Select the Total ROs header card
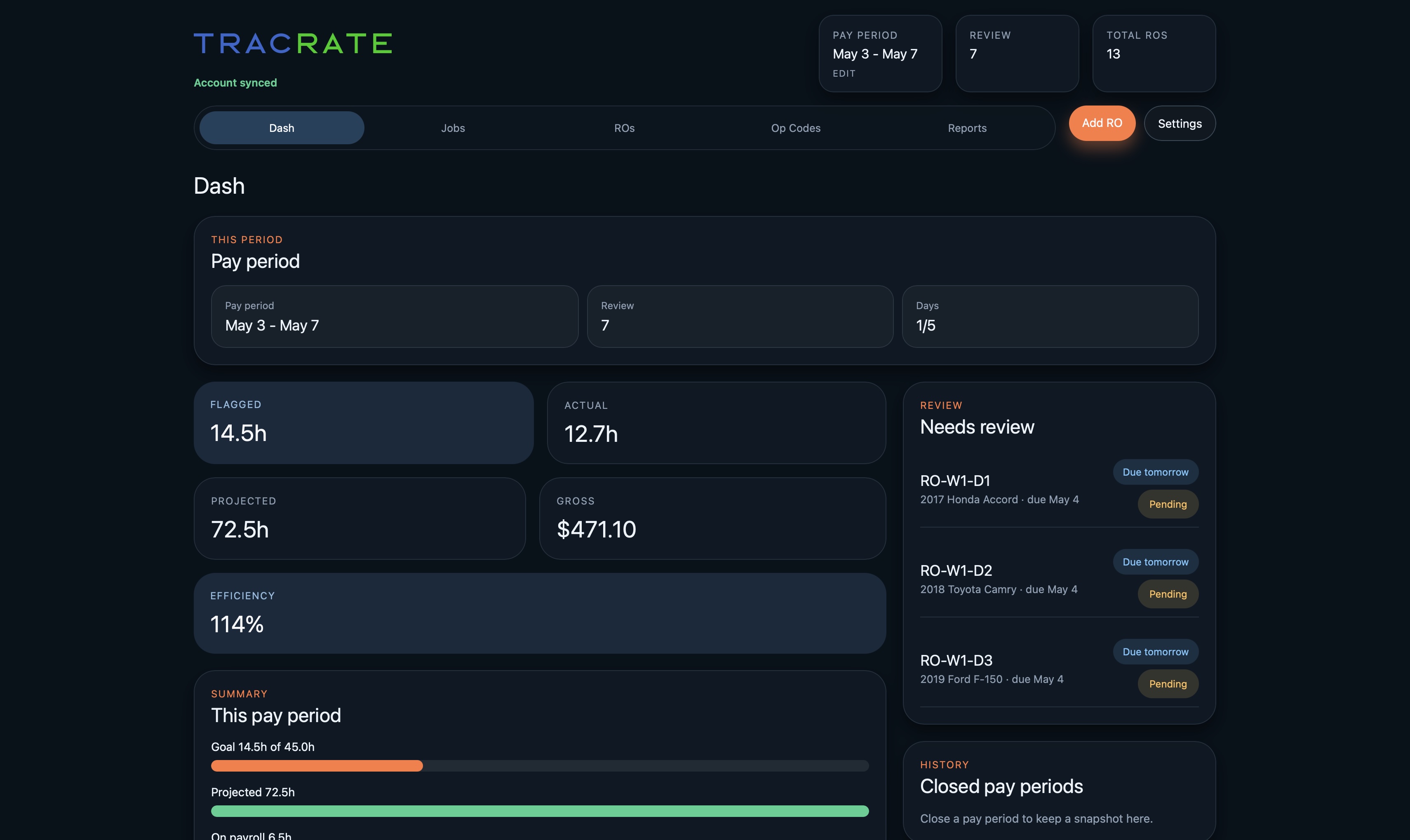This screenshot has width=1410, height=840. 1154,54
